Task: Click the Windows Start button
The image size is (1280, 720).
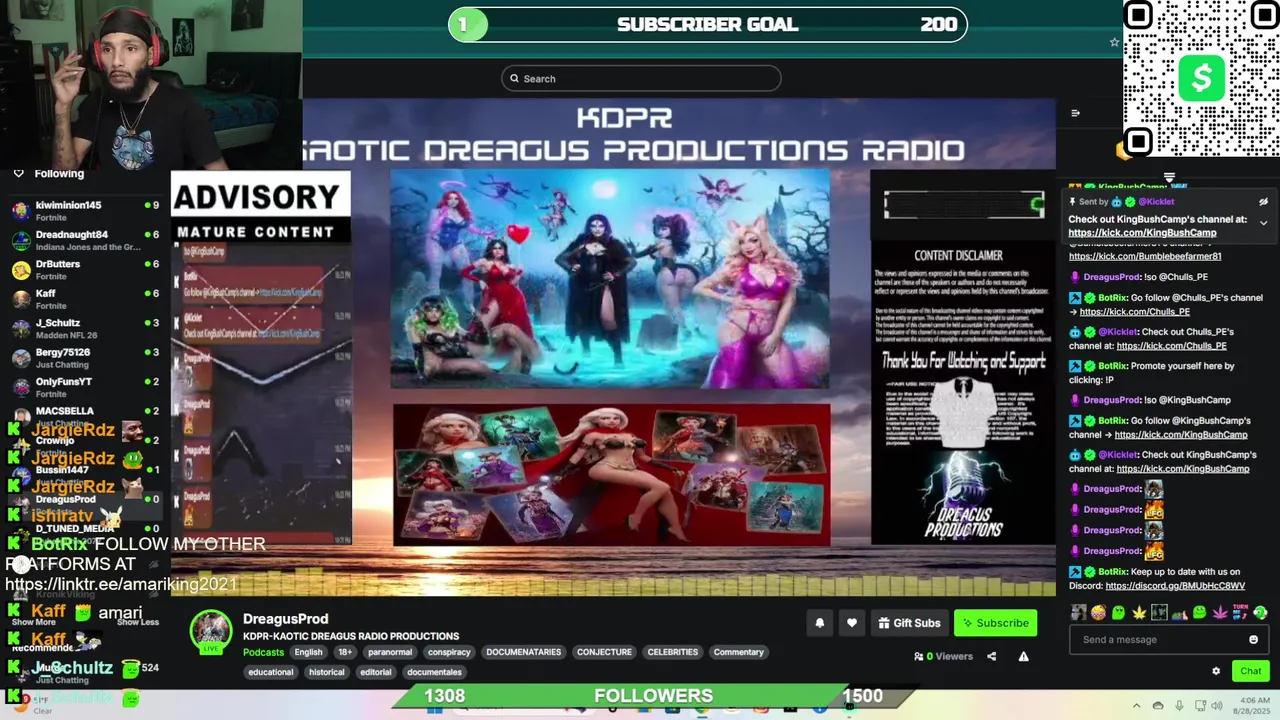Action: [434, 708]
